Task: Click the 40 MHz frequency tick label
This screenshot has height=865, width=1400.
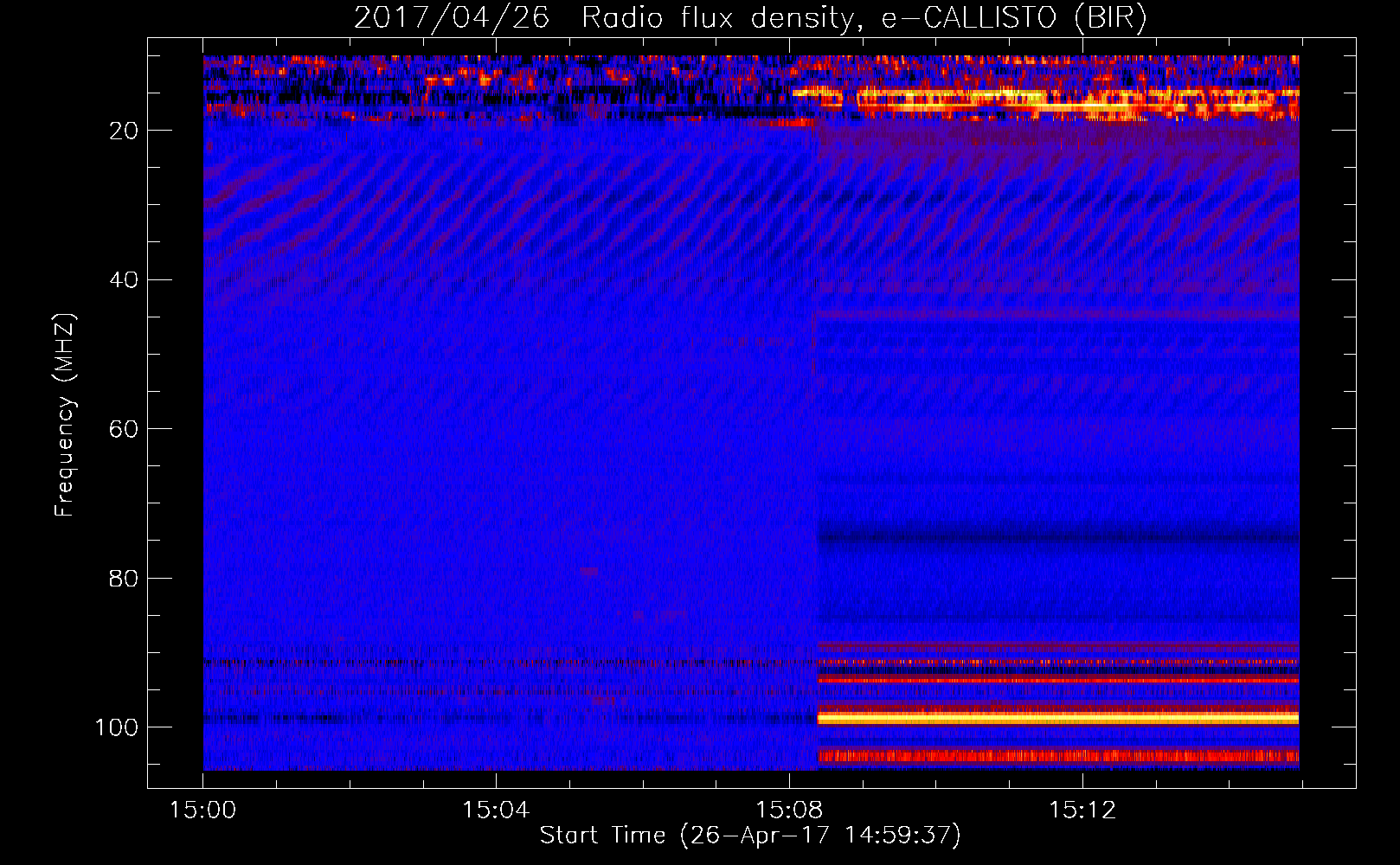Action: (125, 280)
